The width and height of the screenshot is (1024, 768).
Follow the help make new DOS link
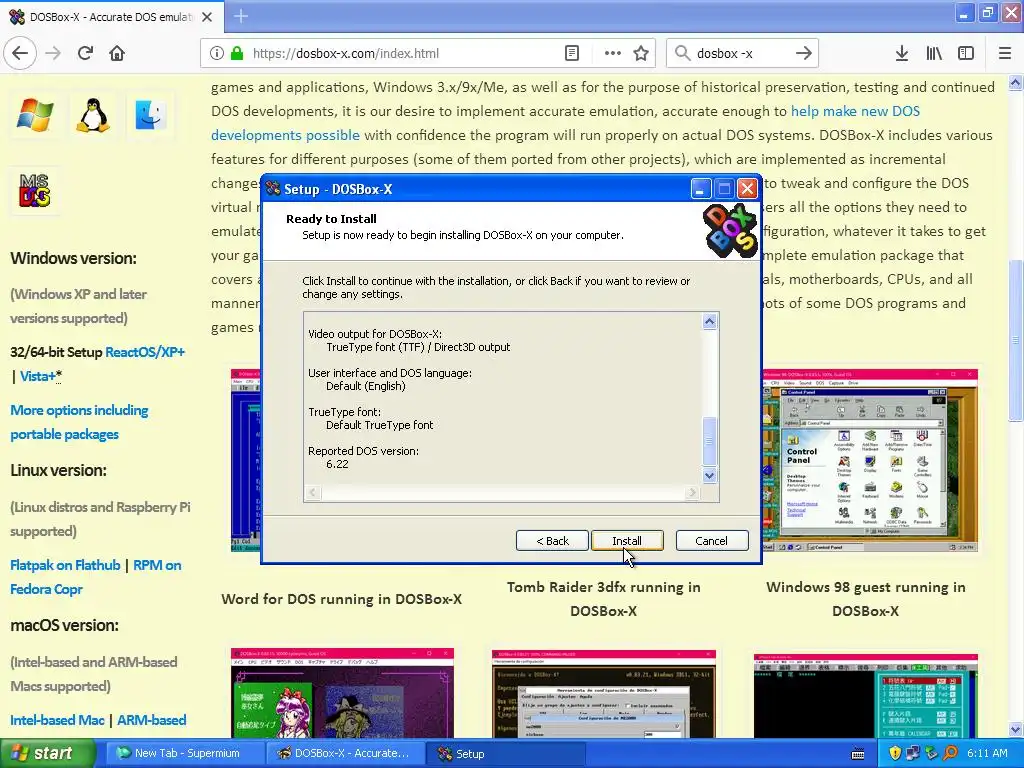[855, 111]
